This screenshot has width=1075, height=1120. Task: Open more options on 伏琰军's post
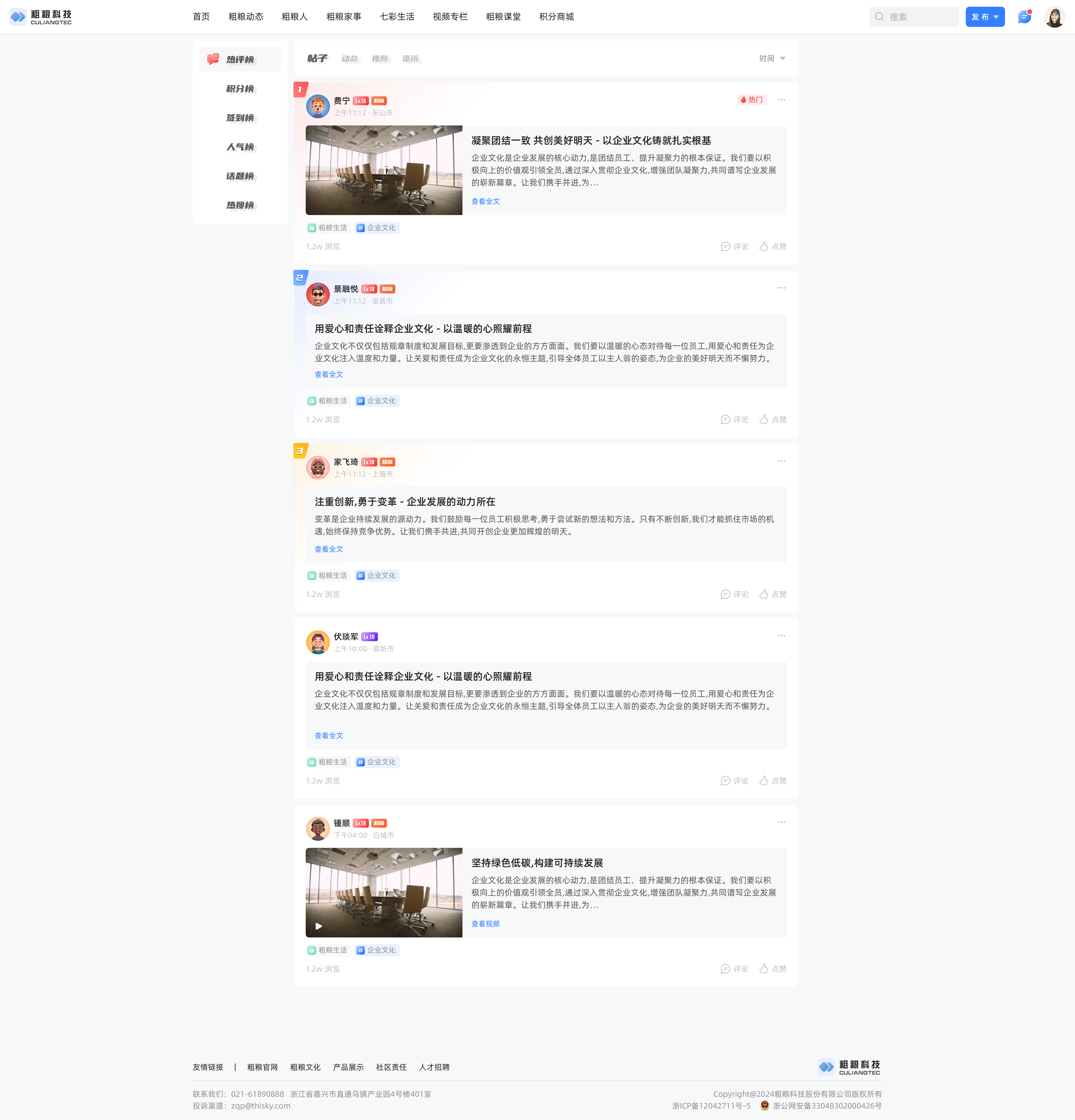click(781, 636)
